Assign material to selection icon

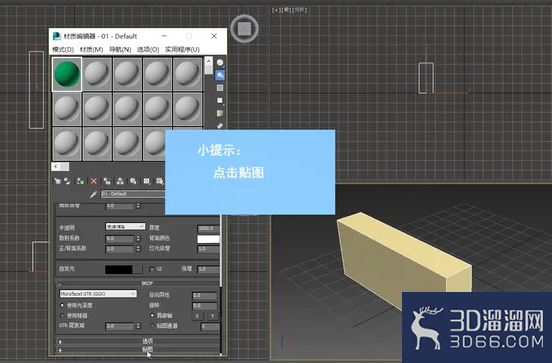(80, 181)
